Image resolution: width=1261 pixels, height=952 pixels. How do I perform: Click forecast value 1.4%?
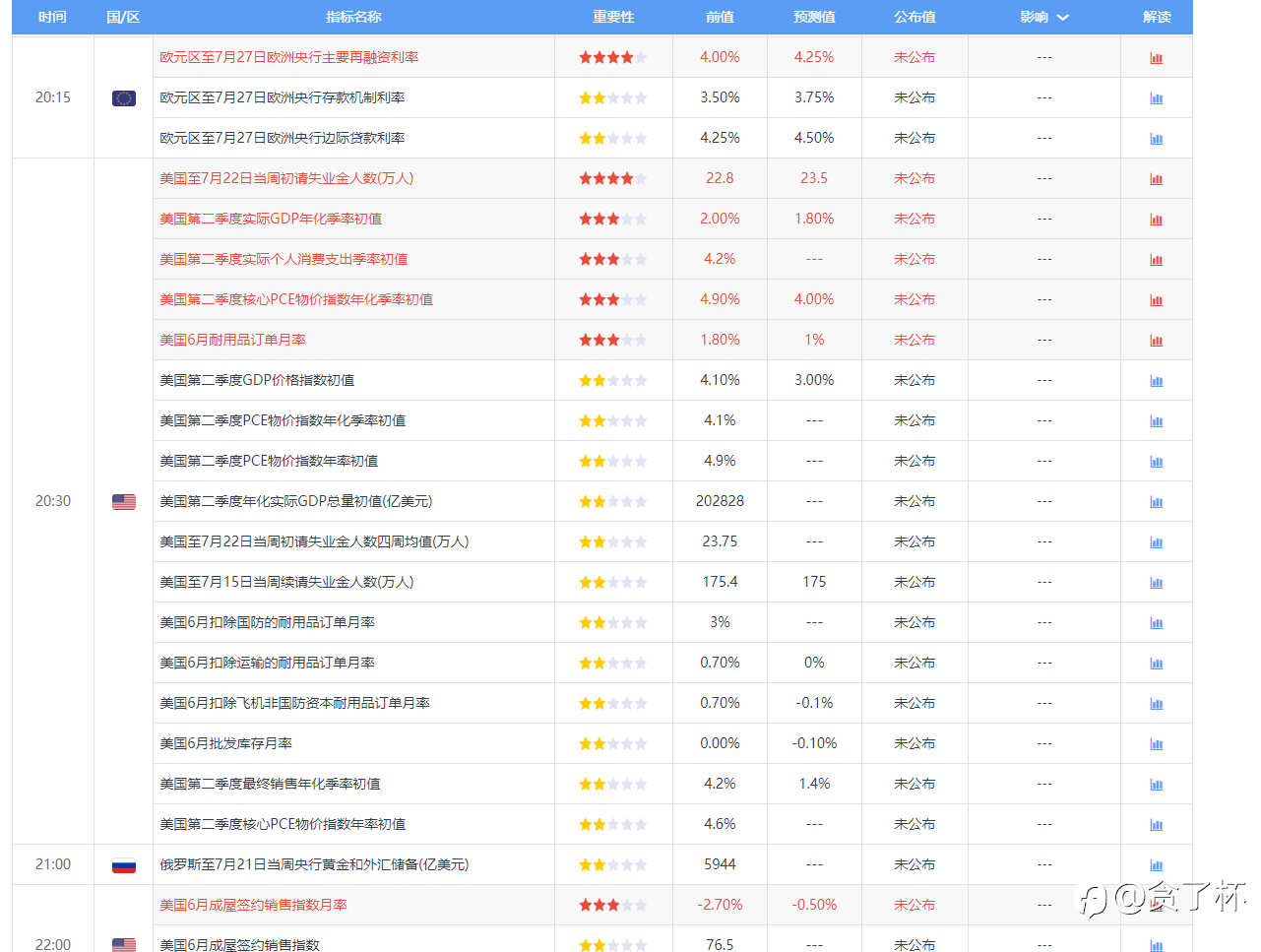click(814, 784)
